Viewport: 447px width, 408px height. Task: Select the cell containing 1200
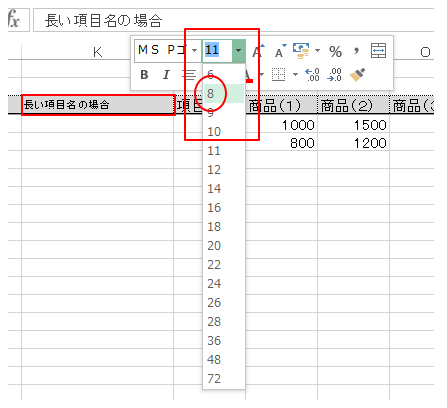353,143
